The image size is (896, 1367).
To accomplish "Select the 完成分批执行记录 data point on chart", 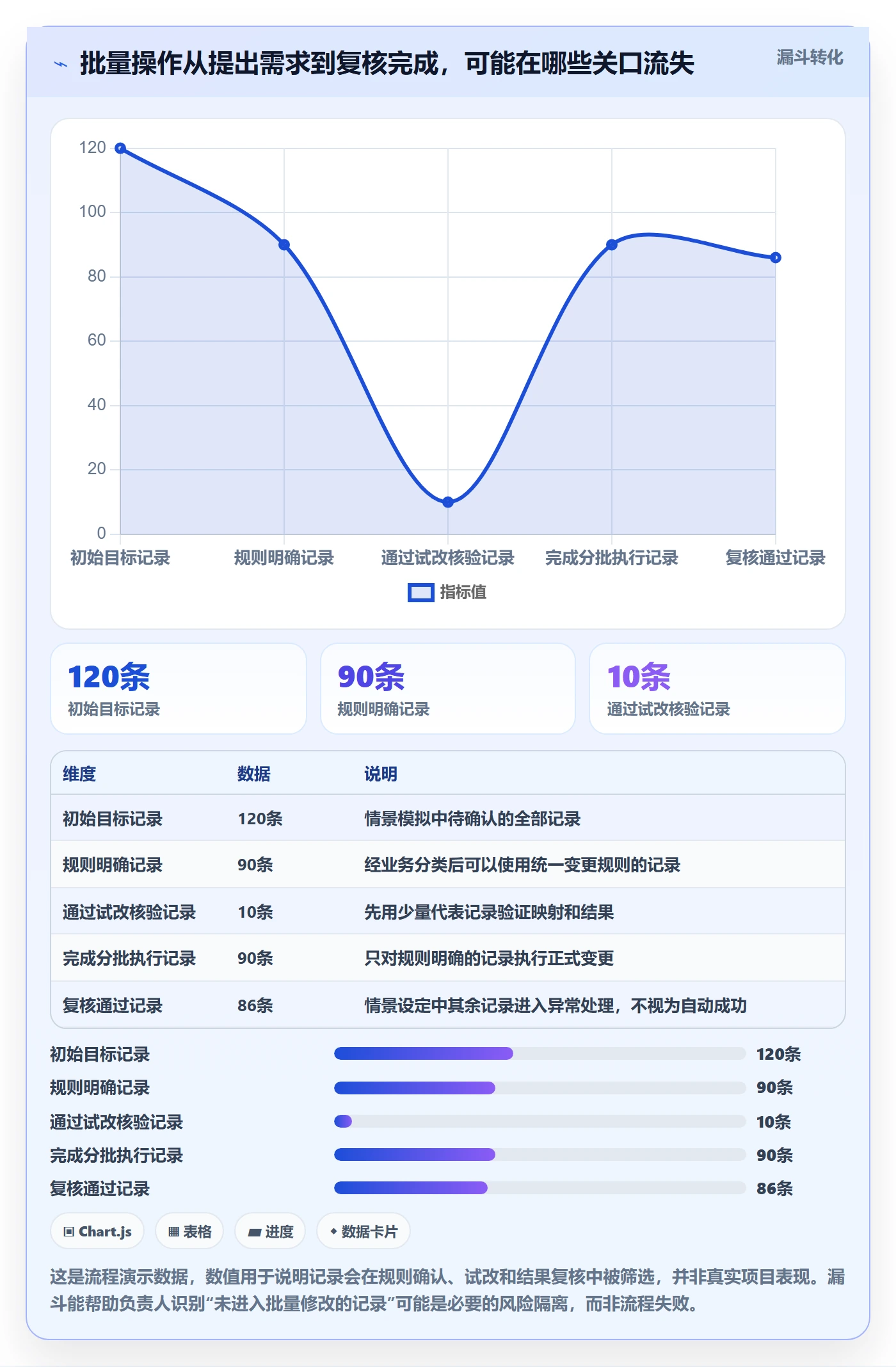I will click(612, 245).
